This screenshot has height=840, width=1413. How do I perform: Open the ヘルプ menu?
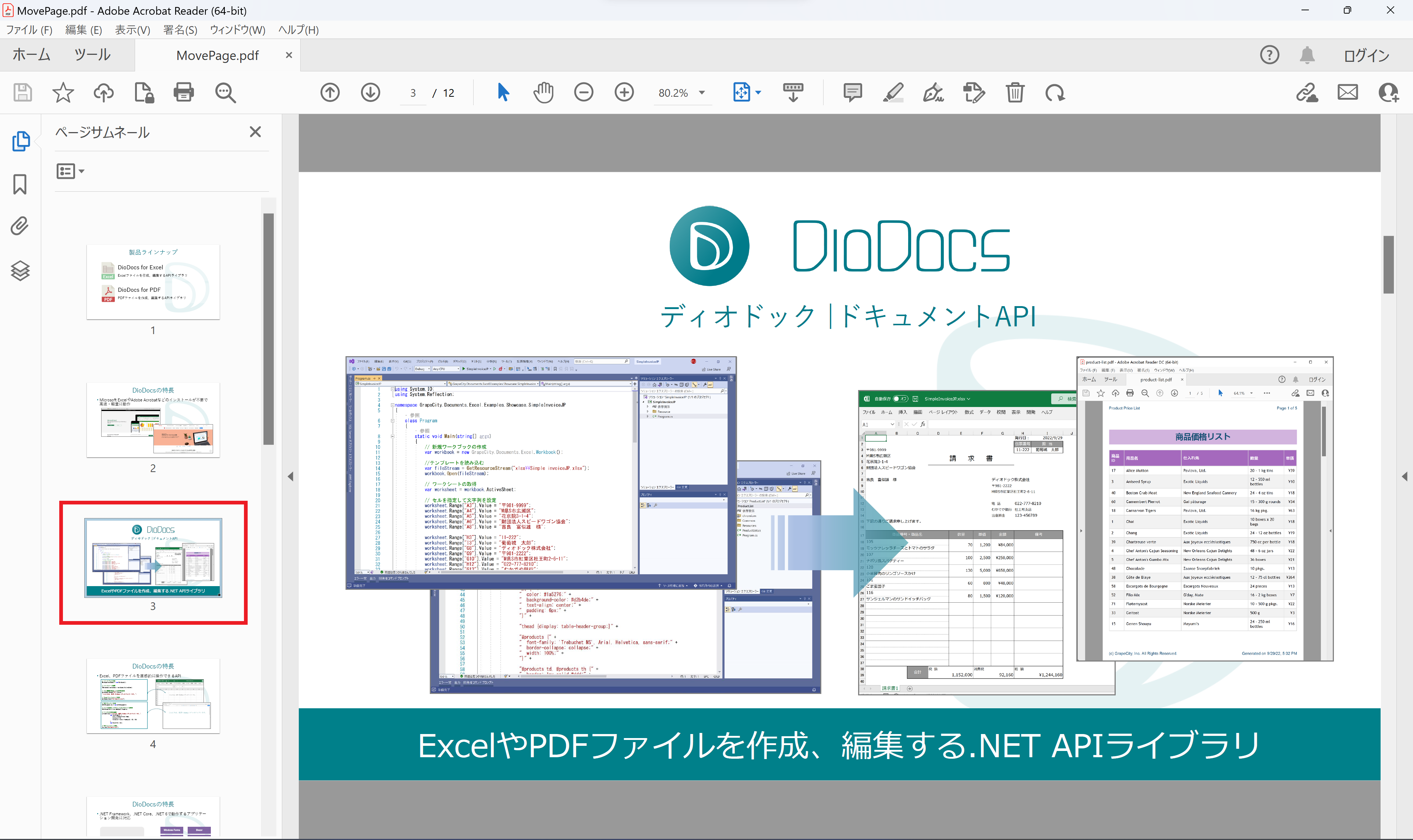298,30
